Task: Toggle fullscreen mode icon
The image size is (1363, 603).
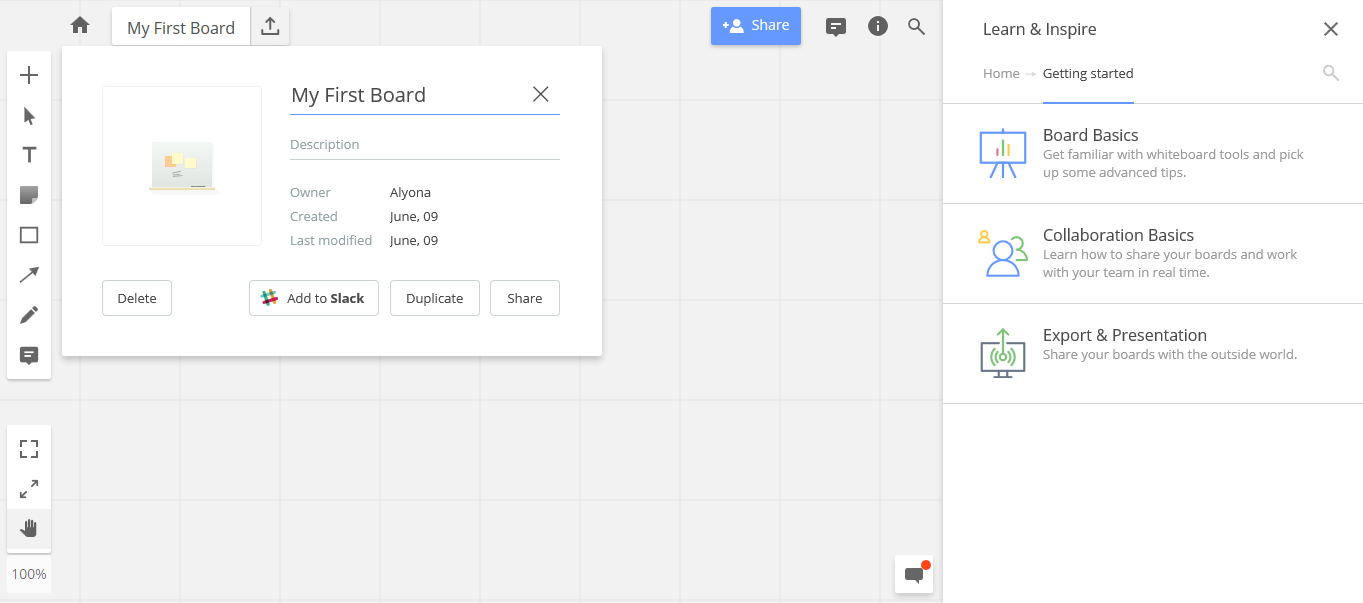Action: pos(29,449)
